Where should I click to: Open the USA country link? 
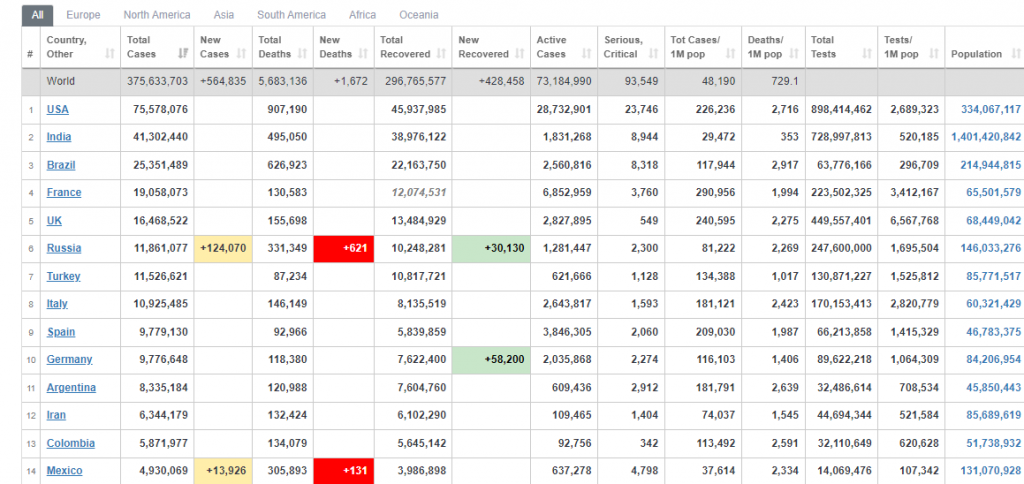click(57, 109)
